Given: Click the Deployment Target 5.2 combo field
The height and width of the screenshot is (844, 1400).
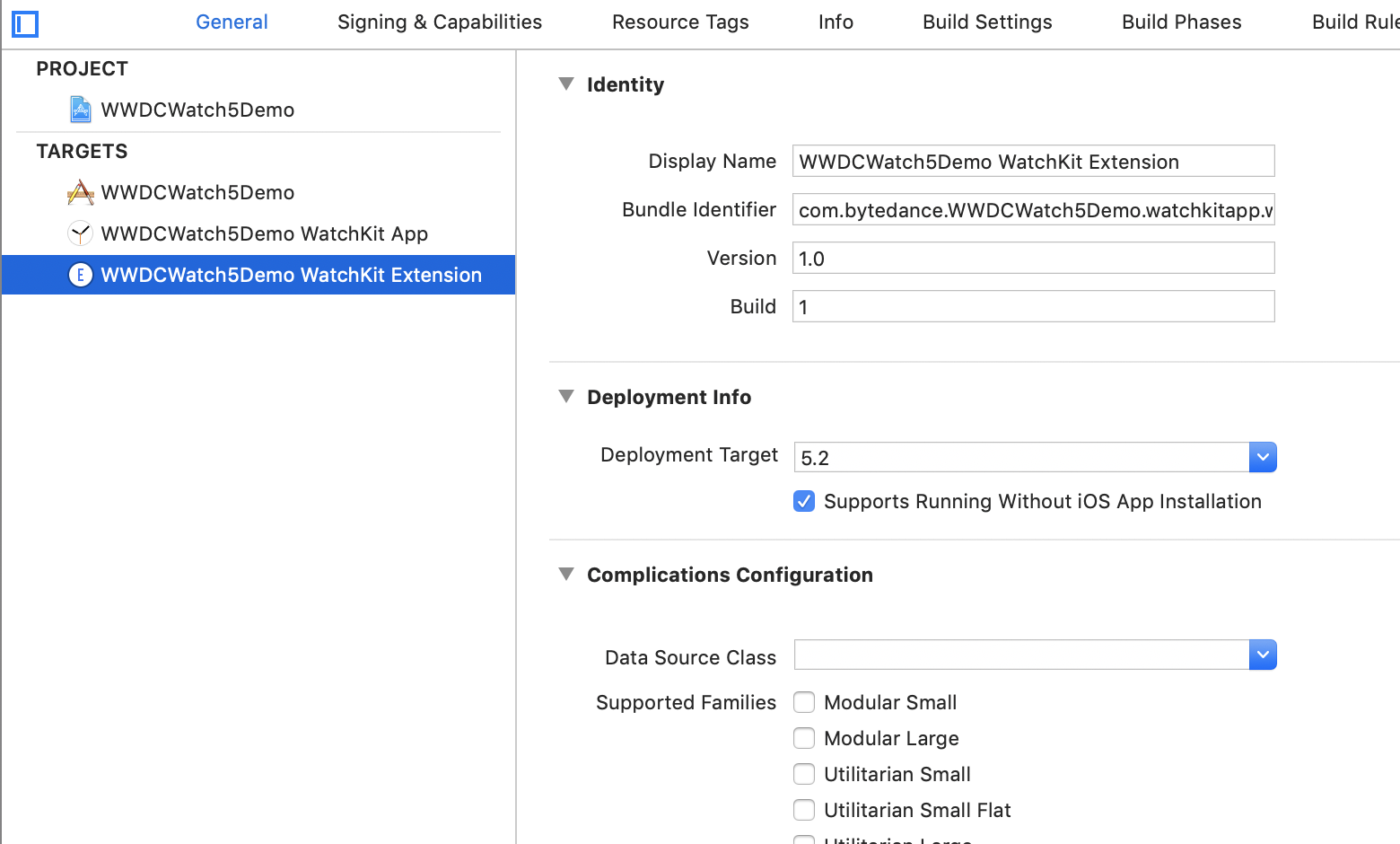Looking at the screenshot, I should pos(1021,457).
